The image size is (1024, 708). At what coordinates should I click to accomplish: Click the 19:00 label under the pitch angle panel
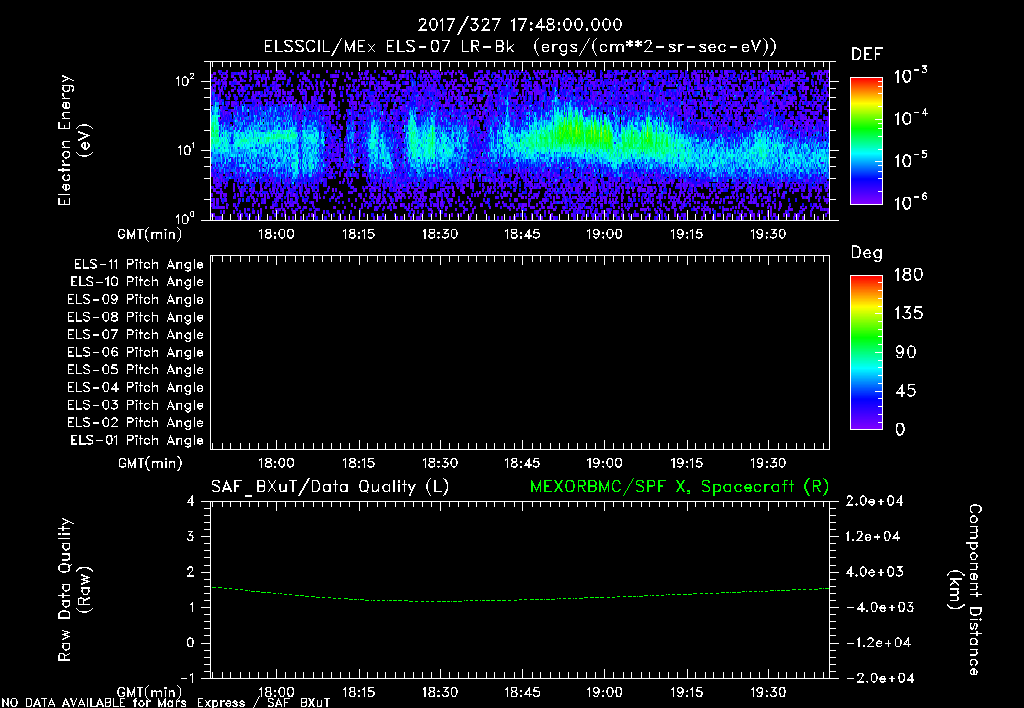click(x=604, y=463)
